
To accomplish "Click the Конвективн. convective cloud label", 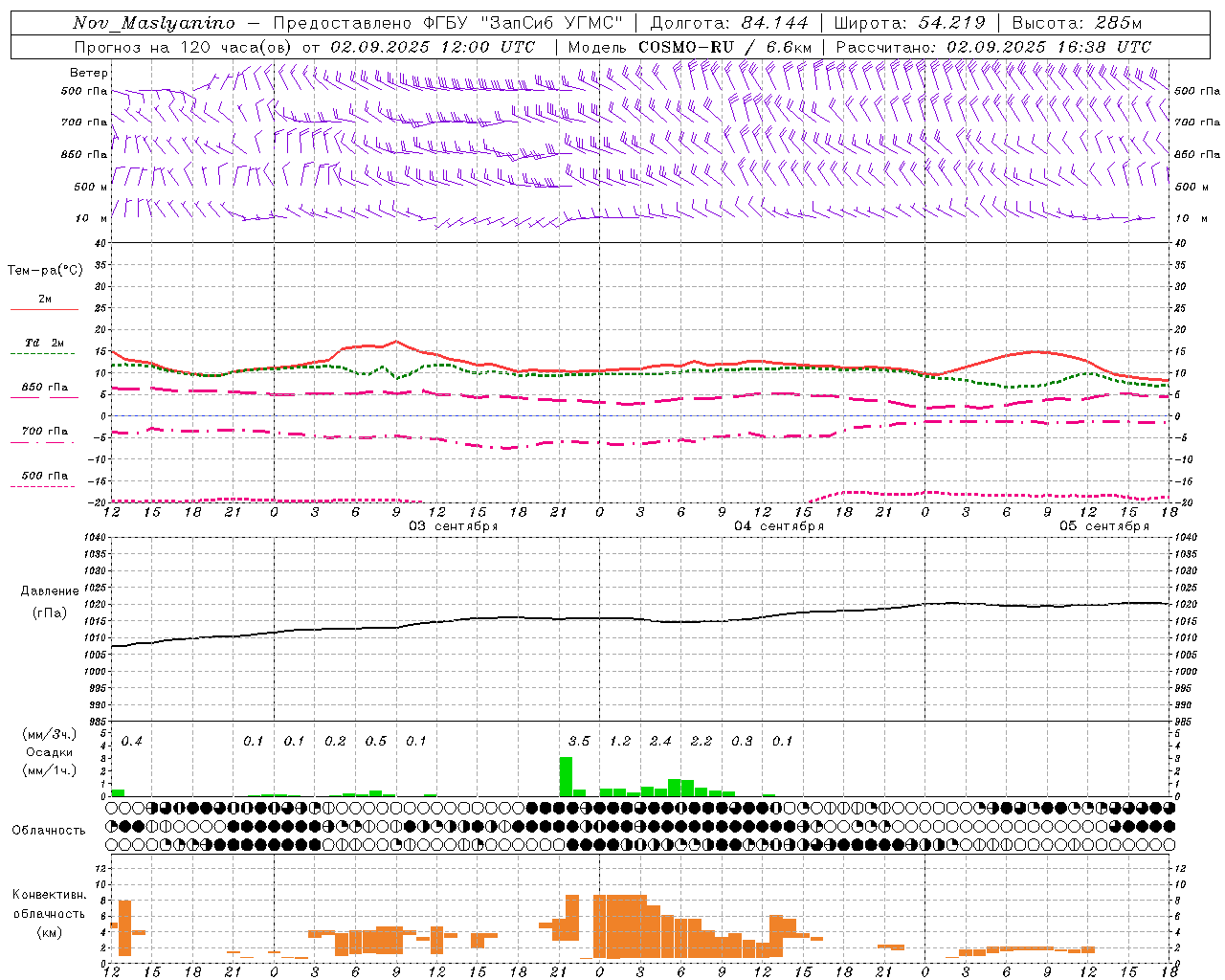I will pos(49,895).
